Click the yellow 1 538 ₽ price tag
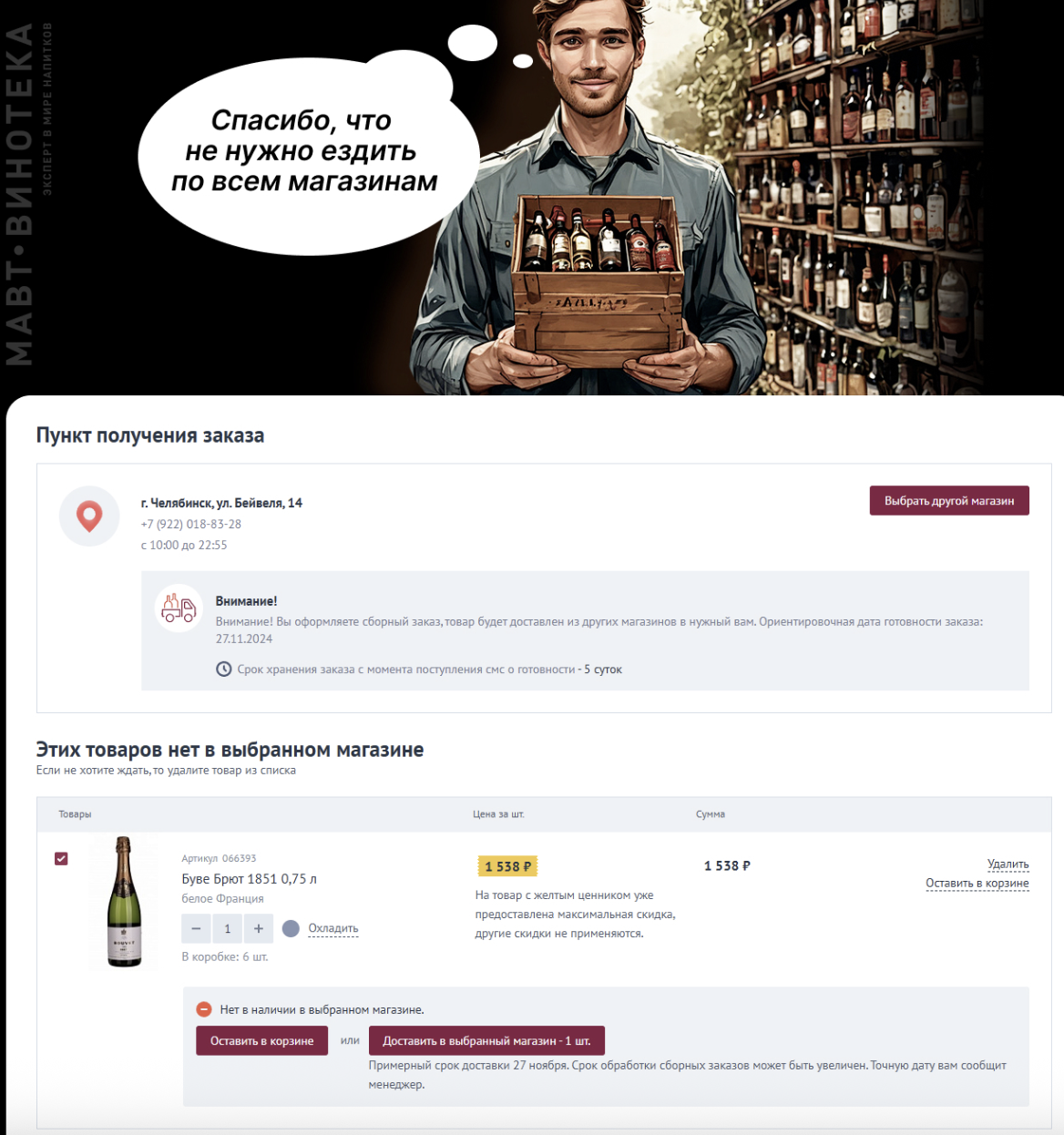 click(x=507, y=866)
